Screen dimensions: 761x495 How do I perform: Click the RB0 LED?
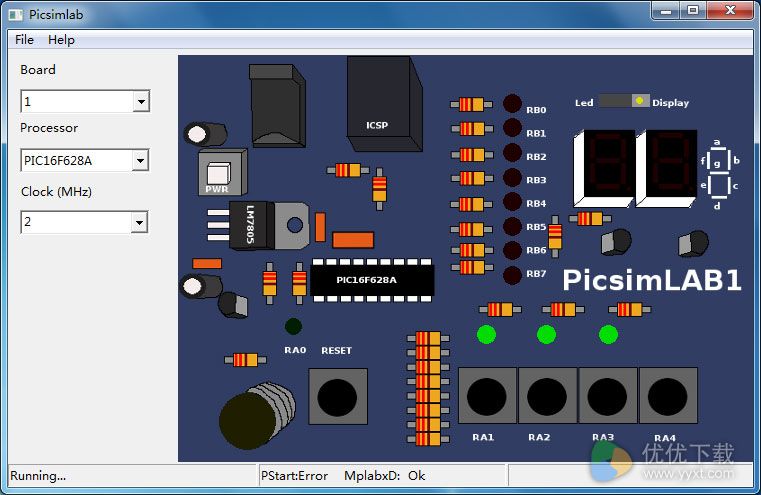click(512, 104)
